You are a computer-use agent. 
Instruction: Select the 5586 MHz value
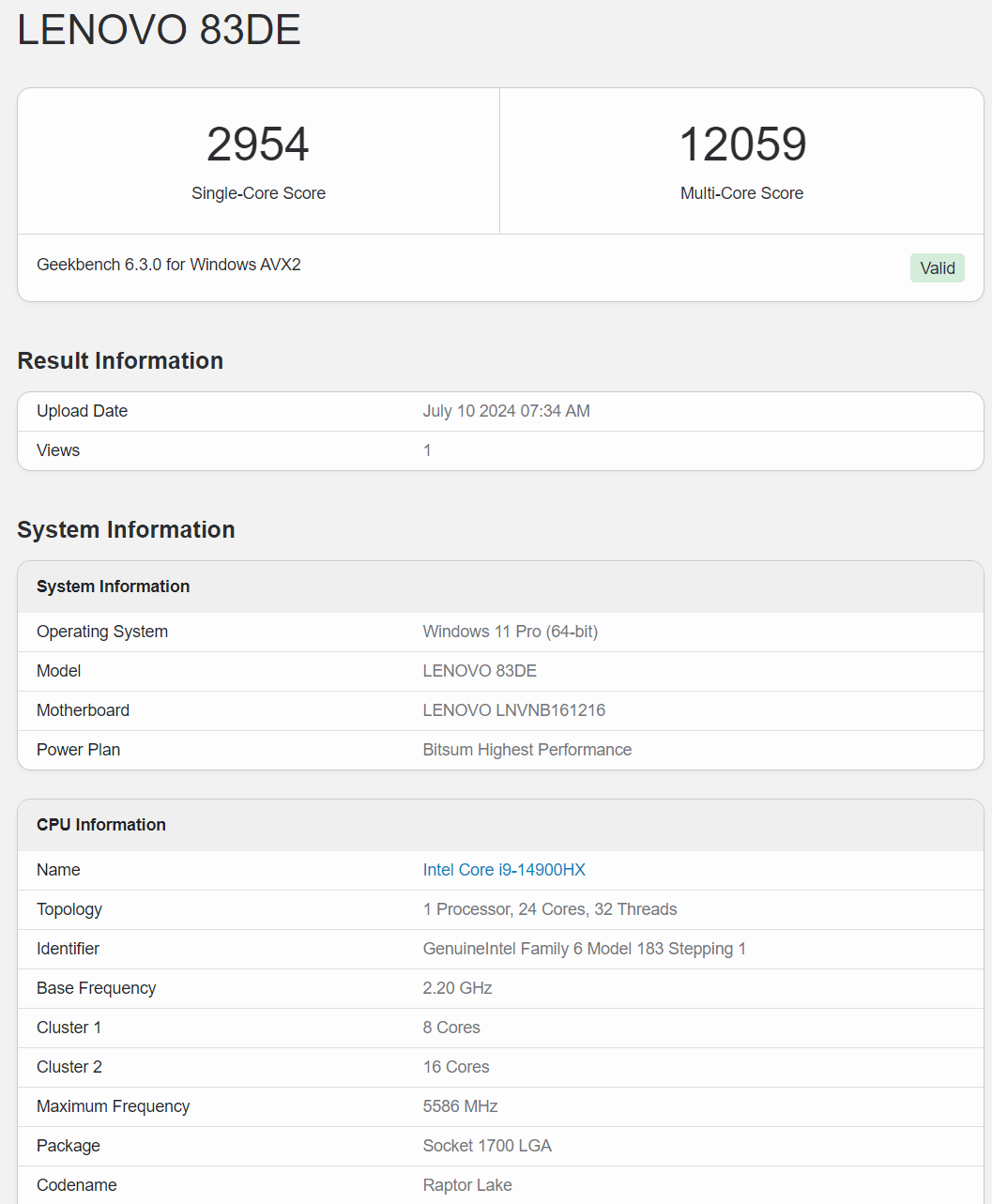pyautogui.click(x=461, y=1106)
